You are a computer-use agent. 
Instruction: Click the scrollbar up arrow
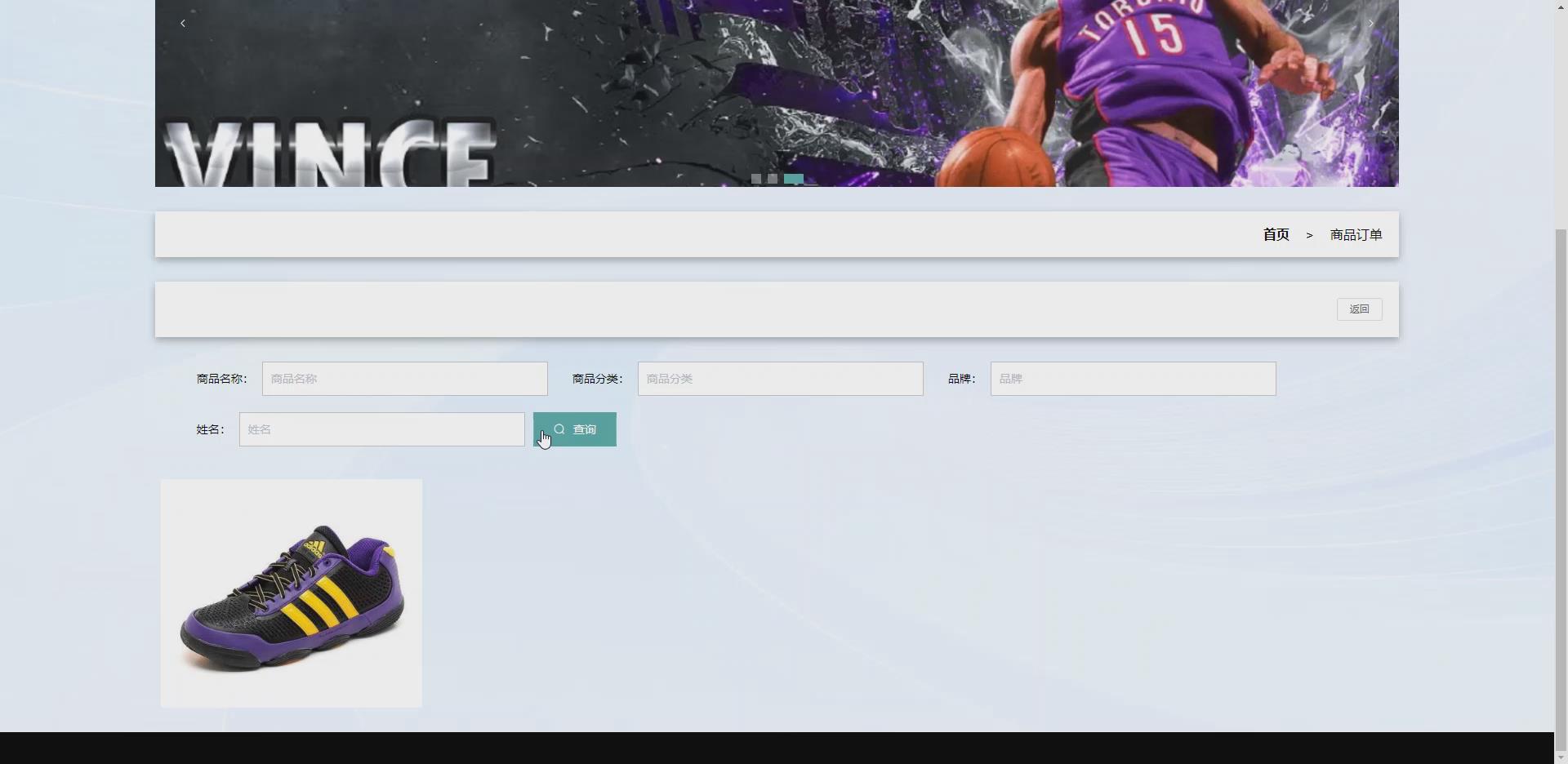pyautogui.click(x=1559, y=6)
